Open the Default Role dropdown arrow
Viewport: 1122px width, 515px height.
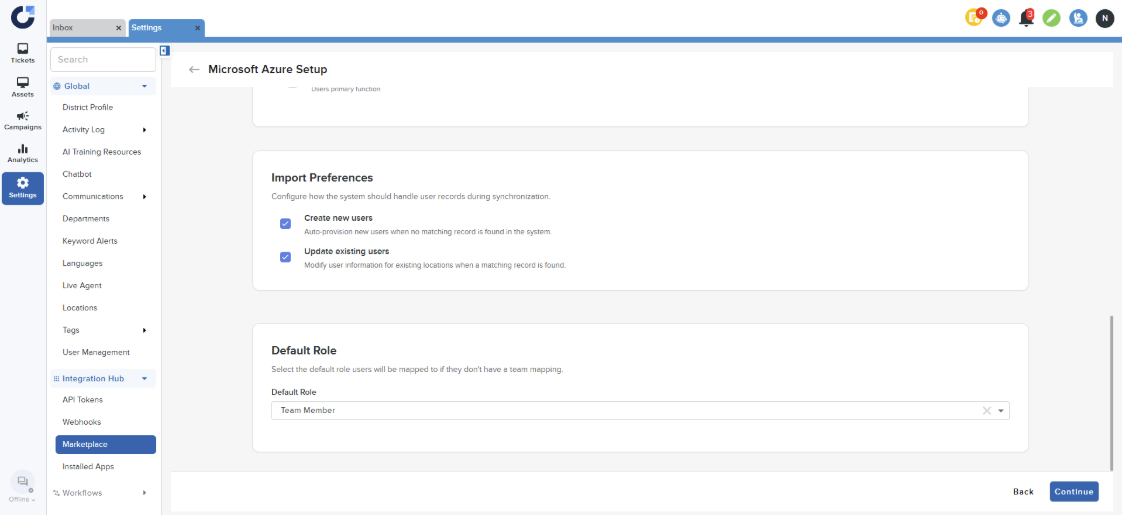(x=1001, y=411)
